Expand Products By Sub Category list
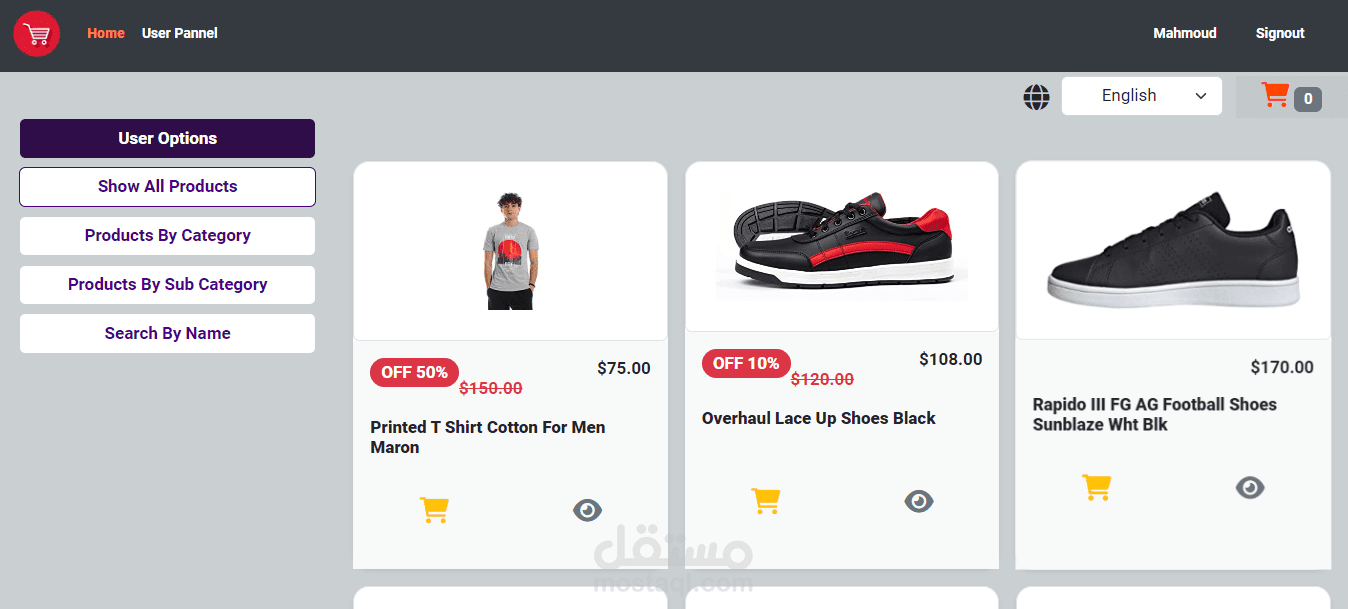 pos(166,285)
